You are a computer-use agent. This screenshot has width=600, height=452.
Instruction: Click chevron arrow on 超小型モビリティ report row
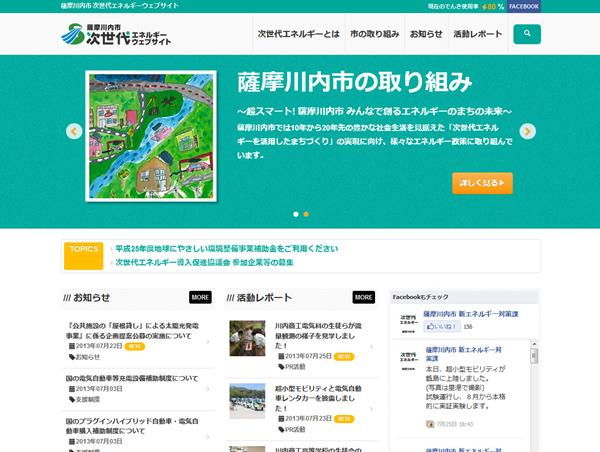[x=372, y=409]
